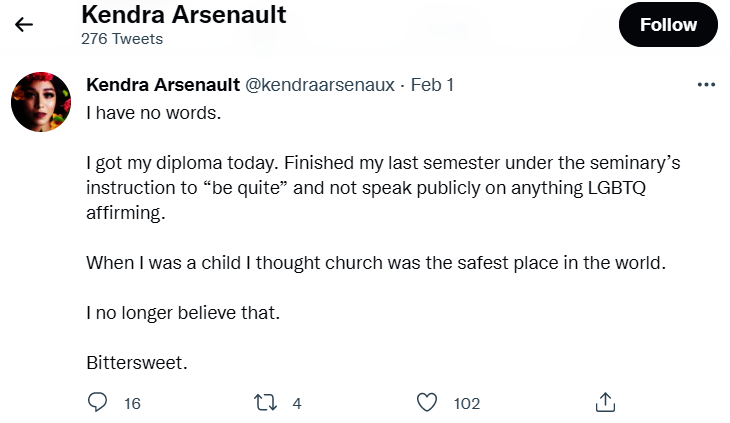Open the tweet's three-dot more menu
The width and height of the screenshot is (730, 423).
click(706, 85)
